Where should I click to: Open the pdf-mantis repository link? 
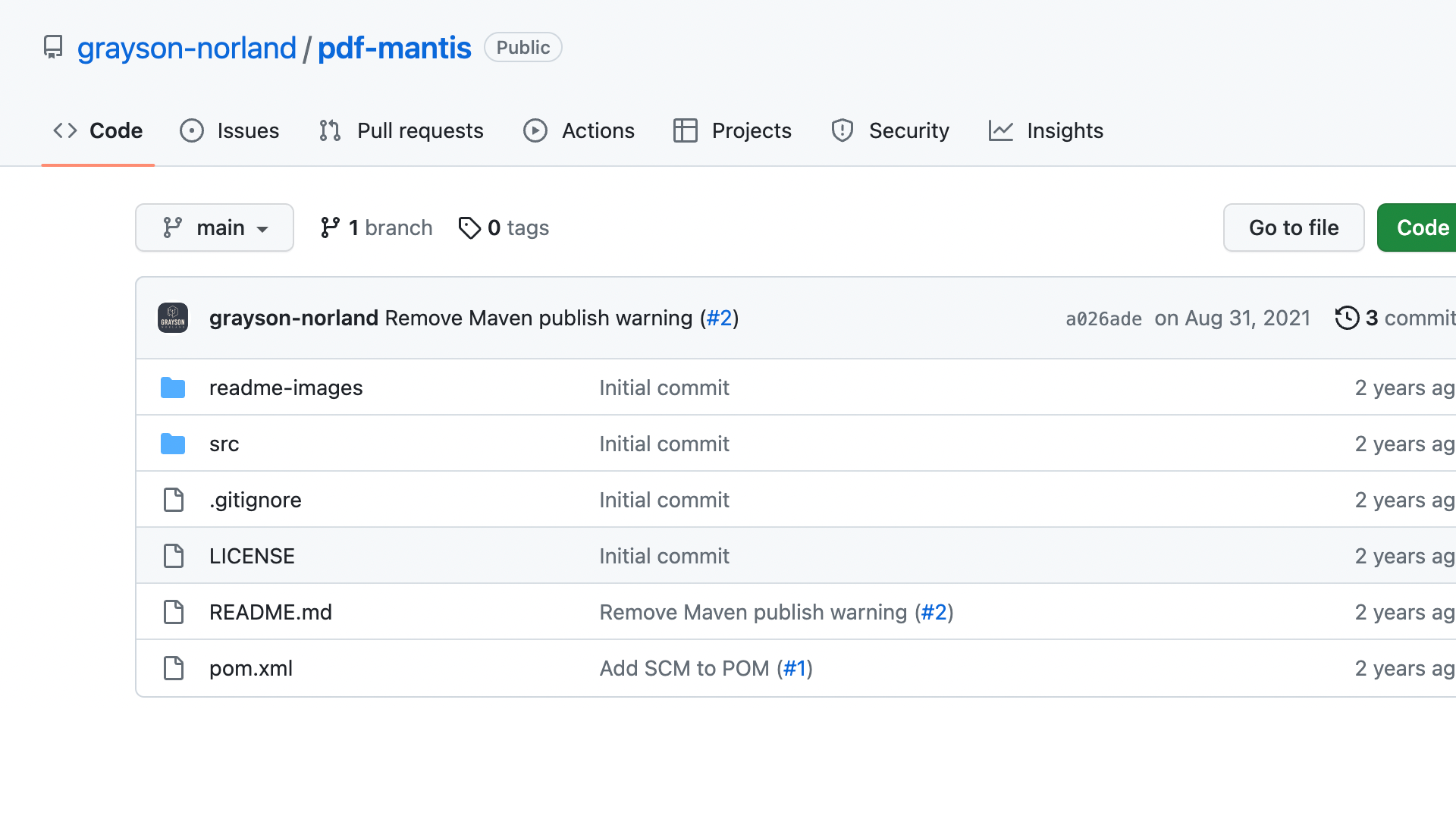pyautogui.click(x=394, y=48)
